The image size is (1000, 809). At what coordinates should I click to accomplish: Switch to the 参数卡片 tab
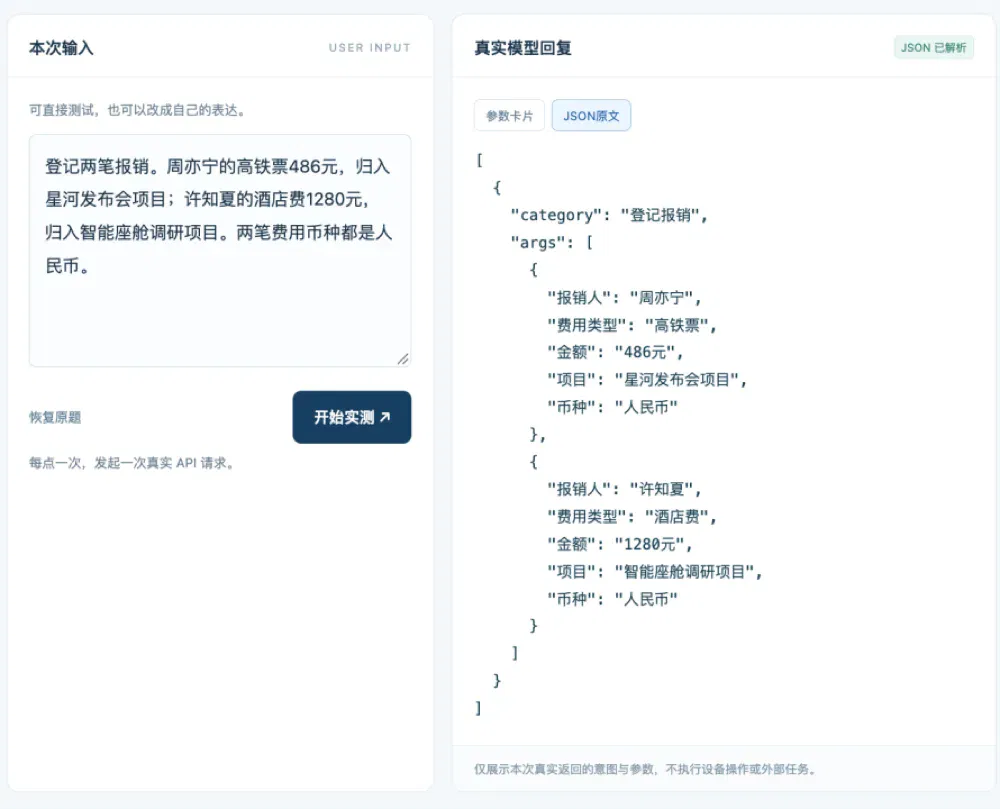(509, 115)
